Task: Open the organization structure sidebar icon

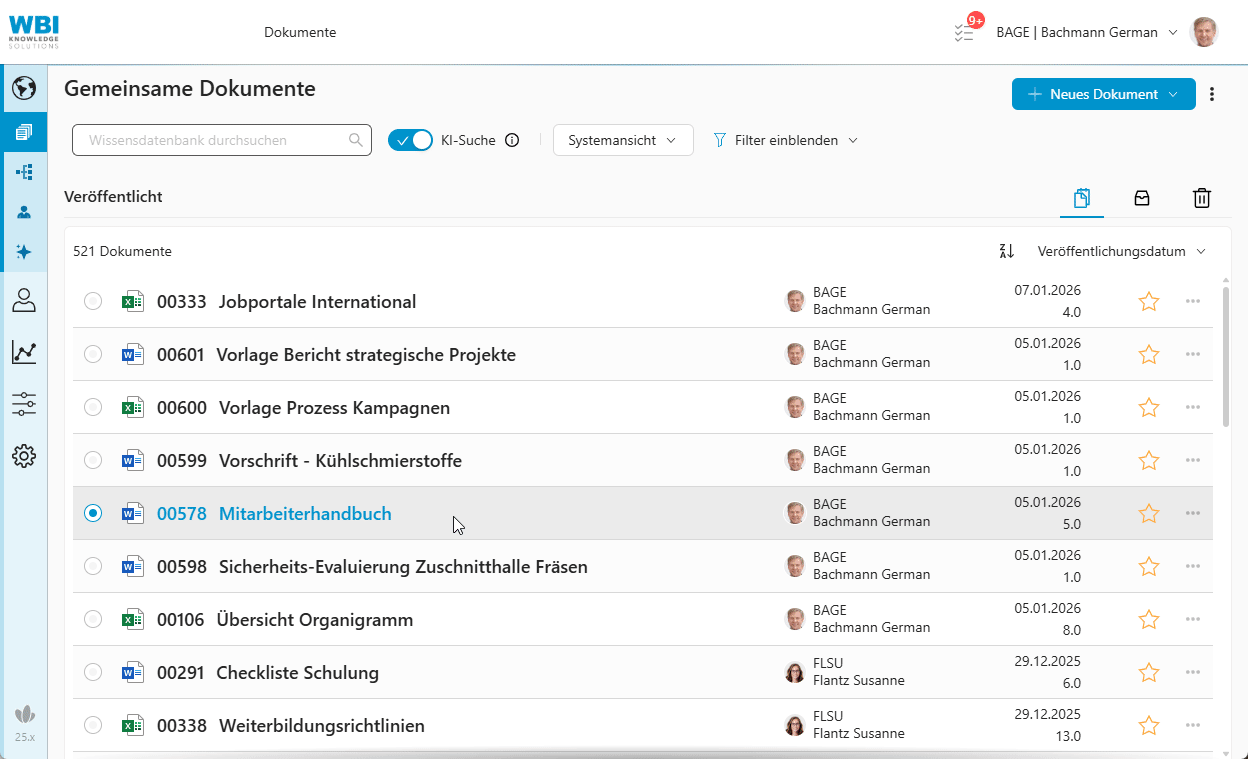Action: coord(24,171)
